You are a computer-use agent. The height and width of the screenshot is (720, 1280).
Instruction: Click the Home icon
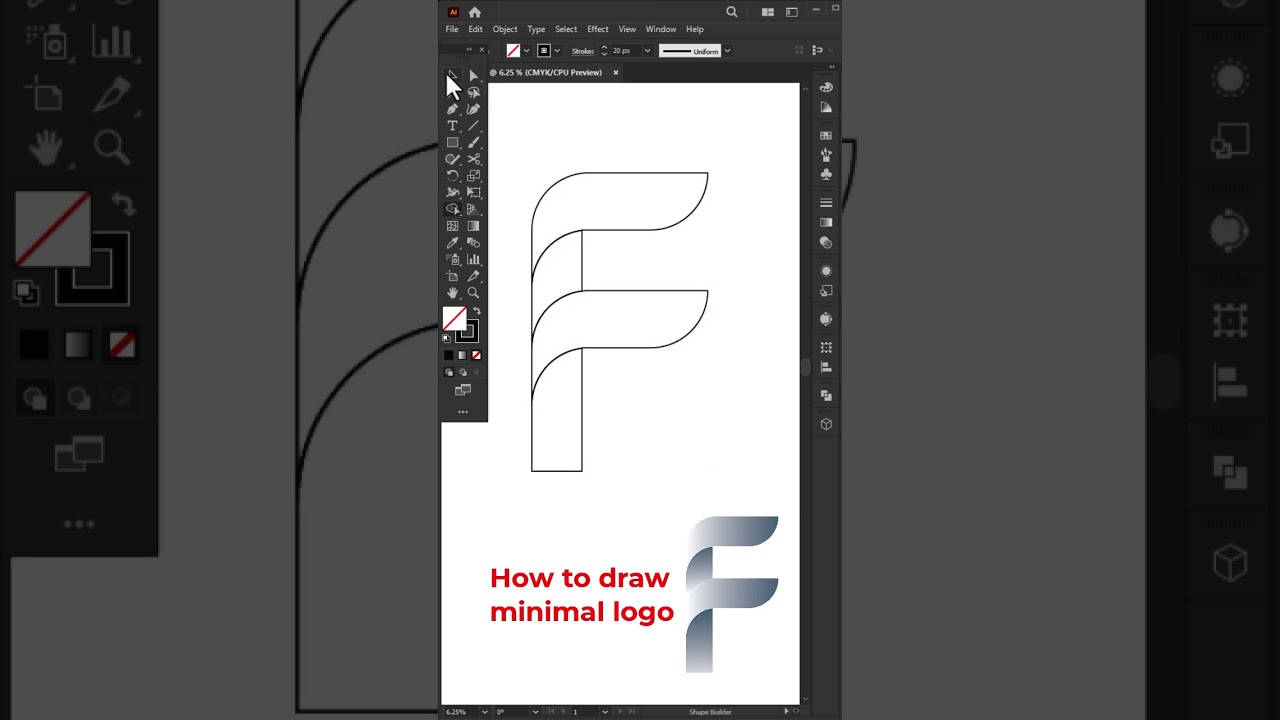point(474,12)
